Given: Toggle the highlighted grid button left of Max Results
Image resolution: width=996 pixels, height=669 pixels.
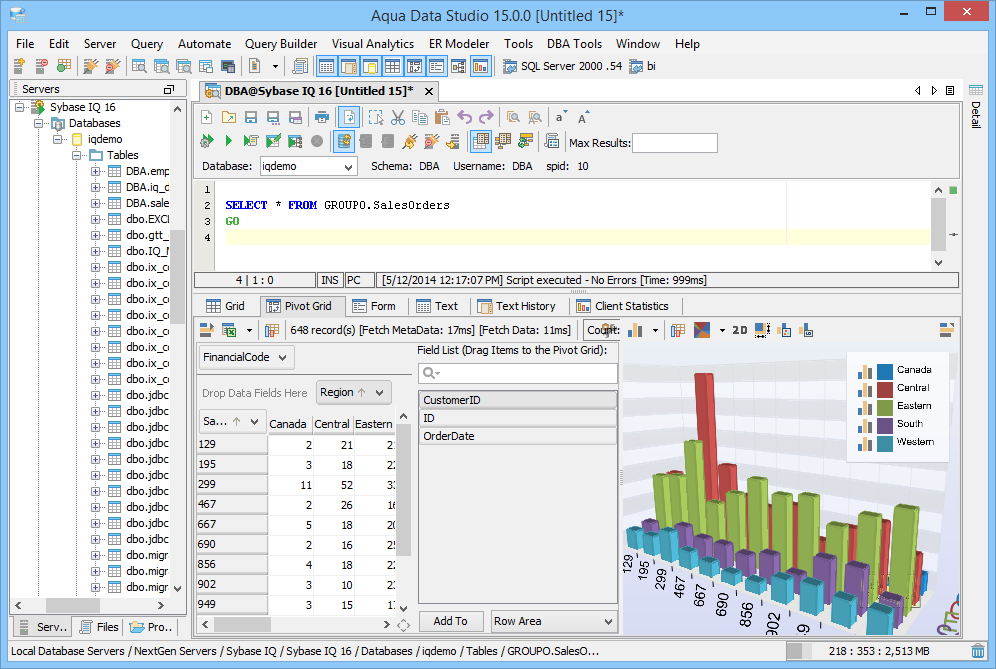Looking at the screenshot, I should tap(481, 141).
